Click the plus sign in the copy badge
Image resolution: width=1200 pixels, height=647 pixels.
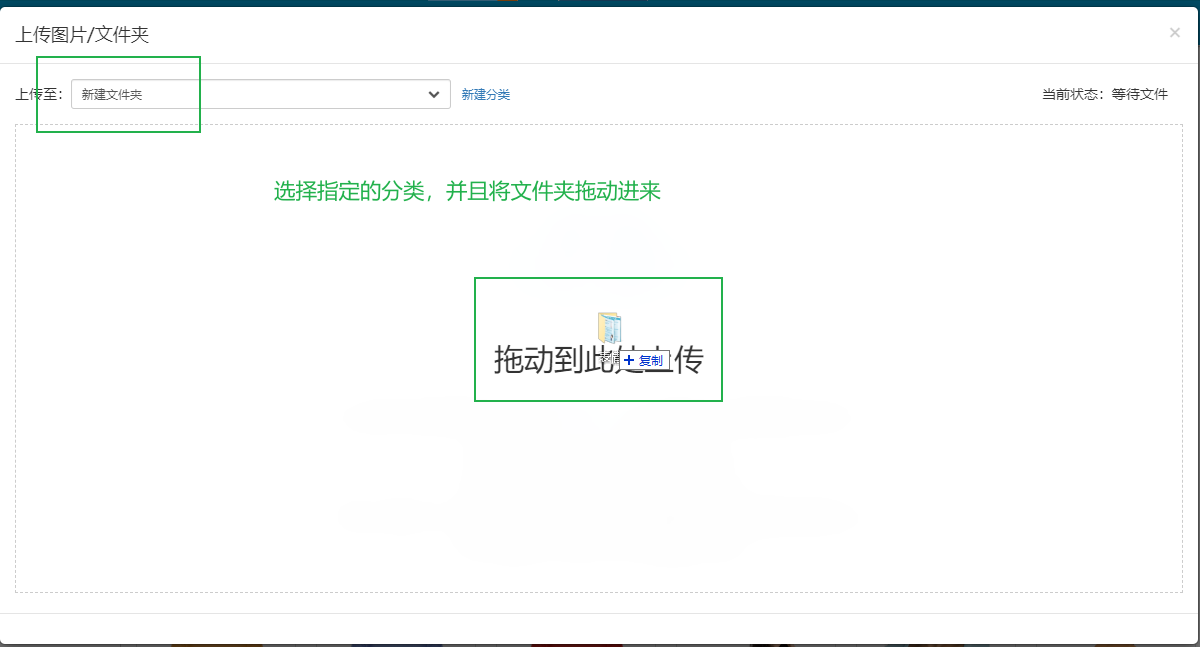coord(629,360)
